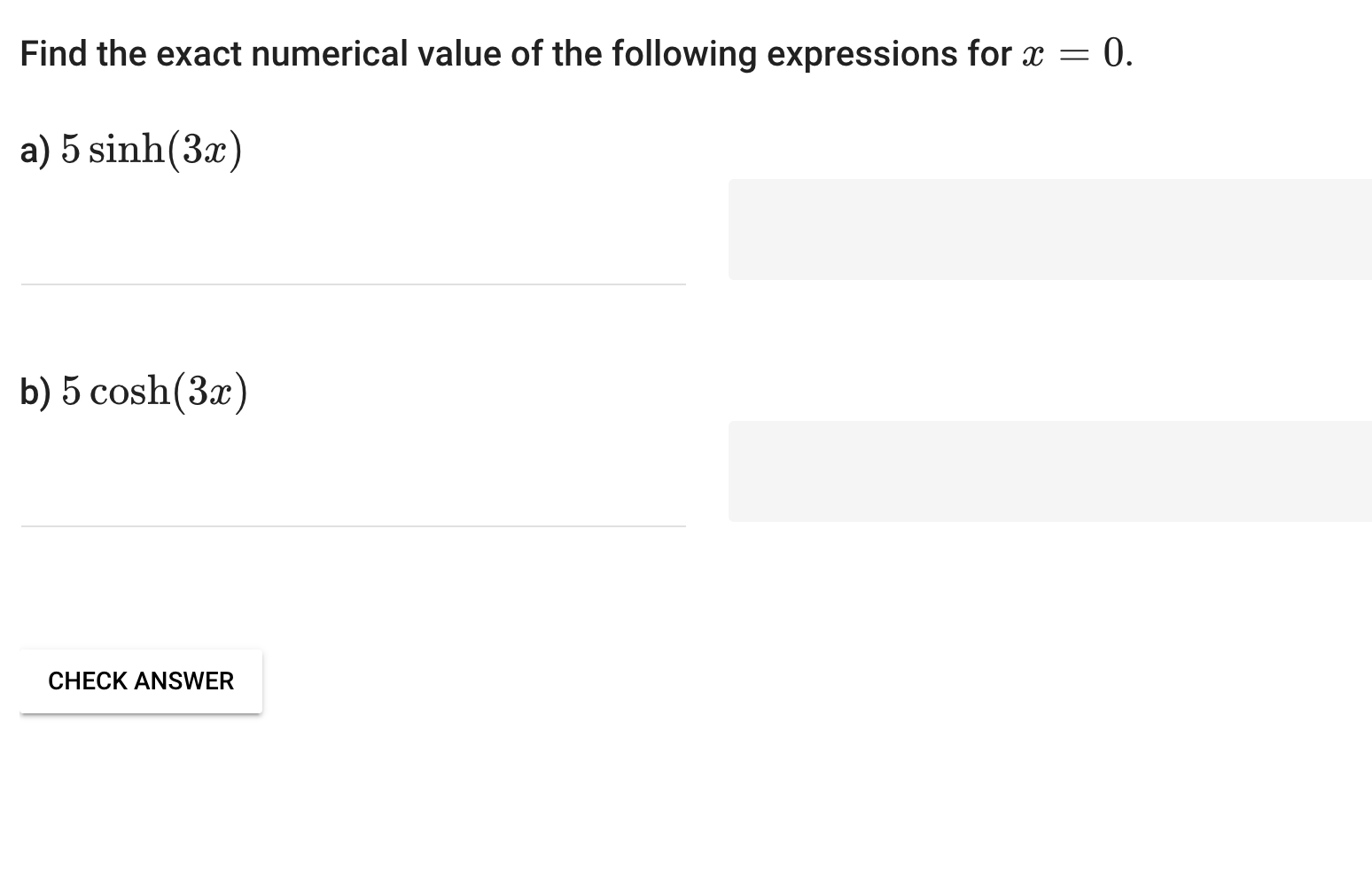Submit answers using CHECK ANSWER
Viewport: 1372px width, 879px height.
click(141, 681)
